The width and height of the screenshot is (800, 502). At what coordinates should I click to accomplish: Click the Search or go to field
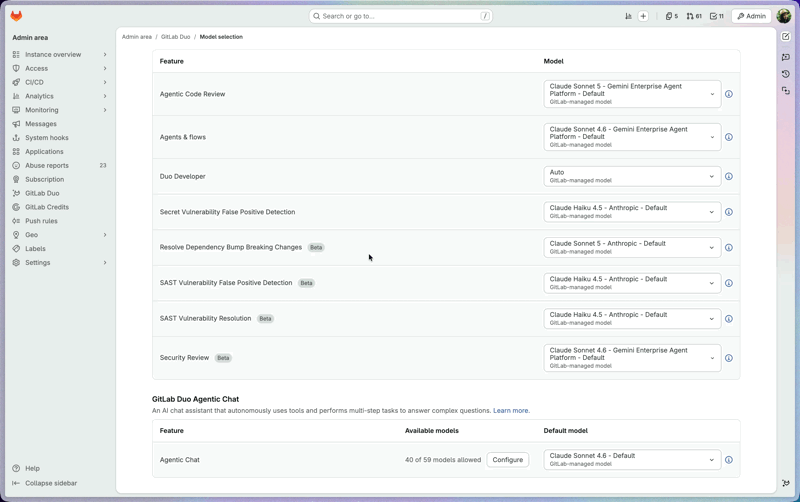tap(401, 16)
